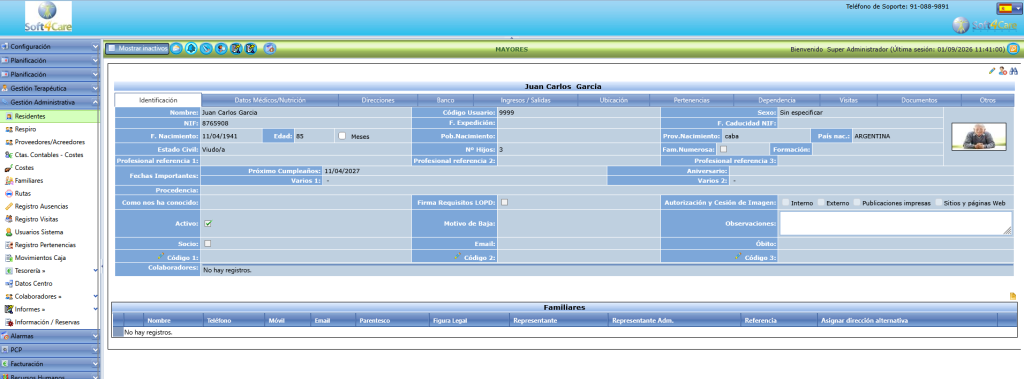The width and height of the screenshot is (1024, 379).
Task: Click the orange logout icon beside the welcome text
Action: [x=1013, y=48]
